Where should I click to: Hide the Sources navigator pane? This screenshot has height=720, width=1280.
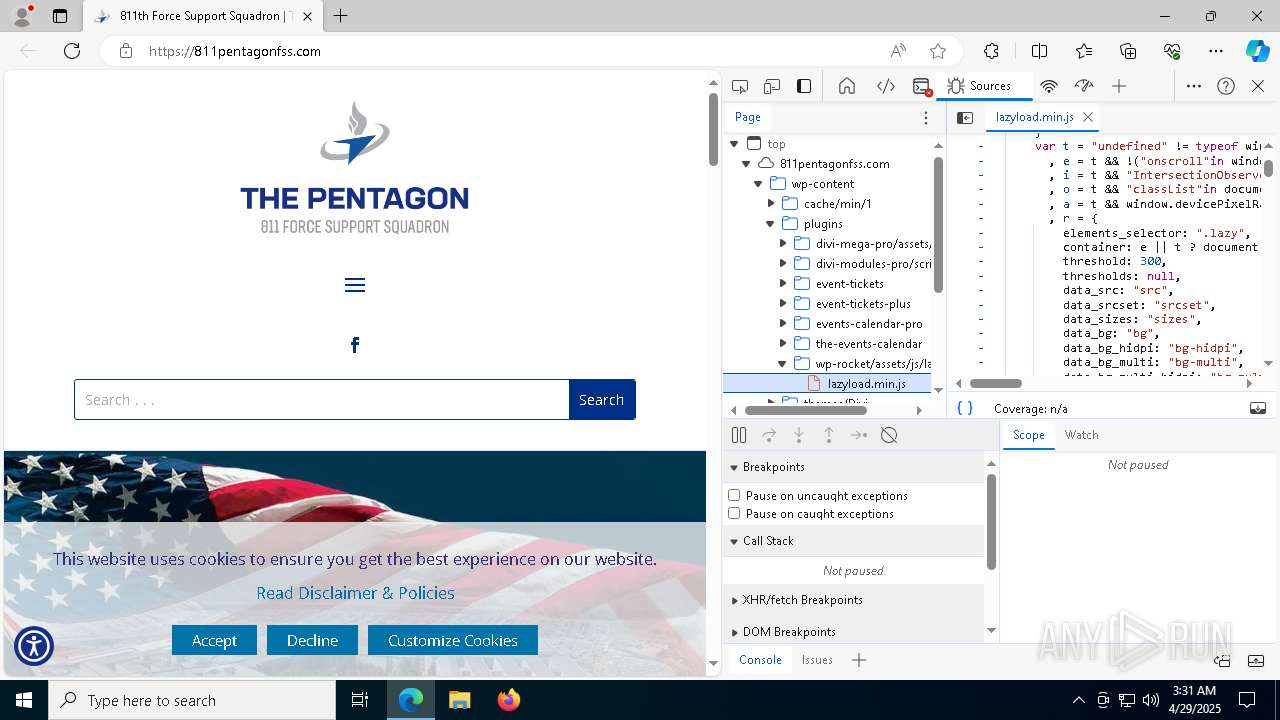(965, 117)
